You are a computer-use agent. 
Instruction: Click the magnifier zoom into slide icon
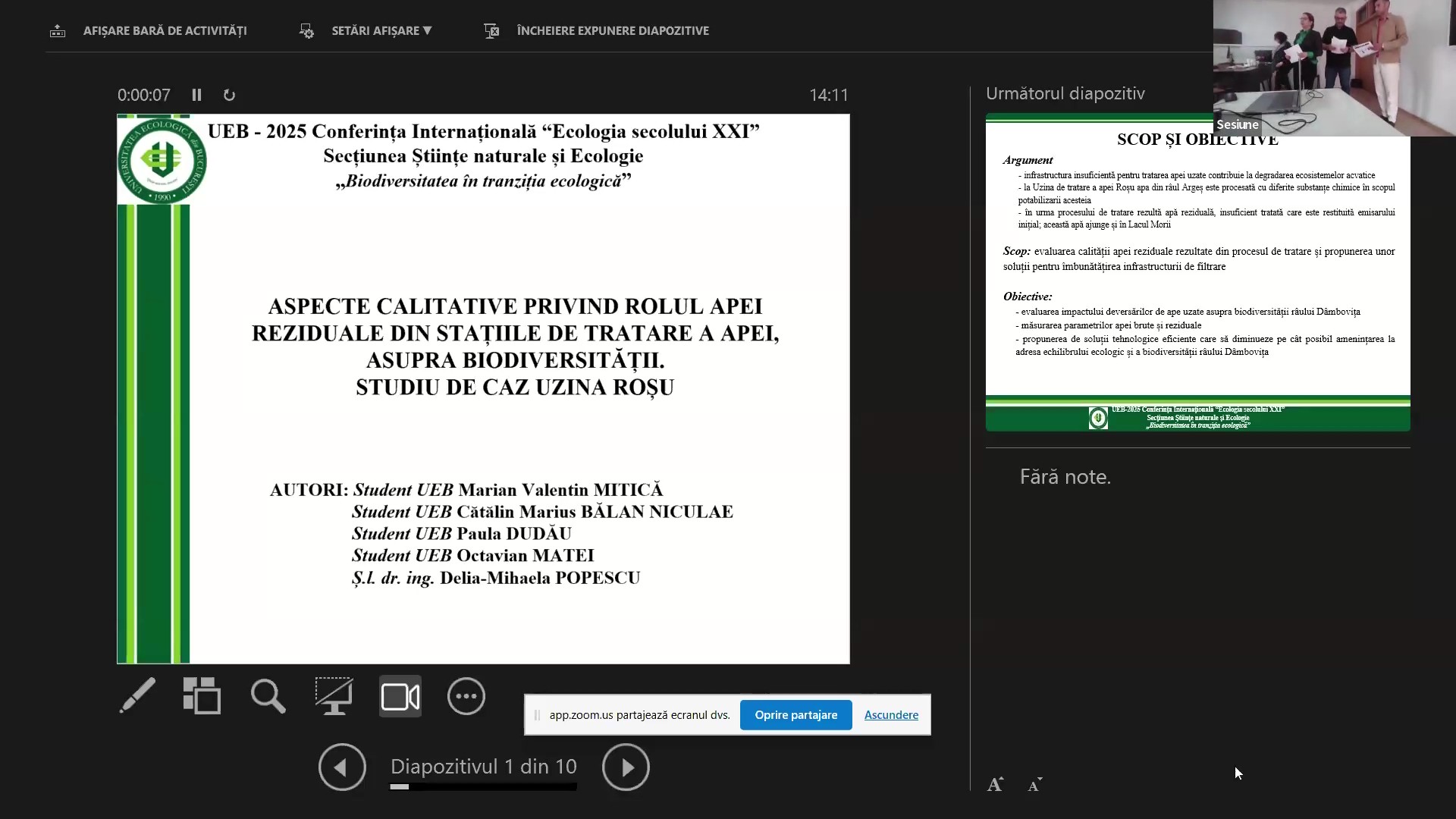(268, 695)
